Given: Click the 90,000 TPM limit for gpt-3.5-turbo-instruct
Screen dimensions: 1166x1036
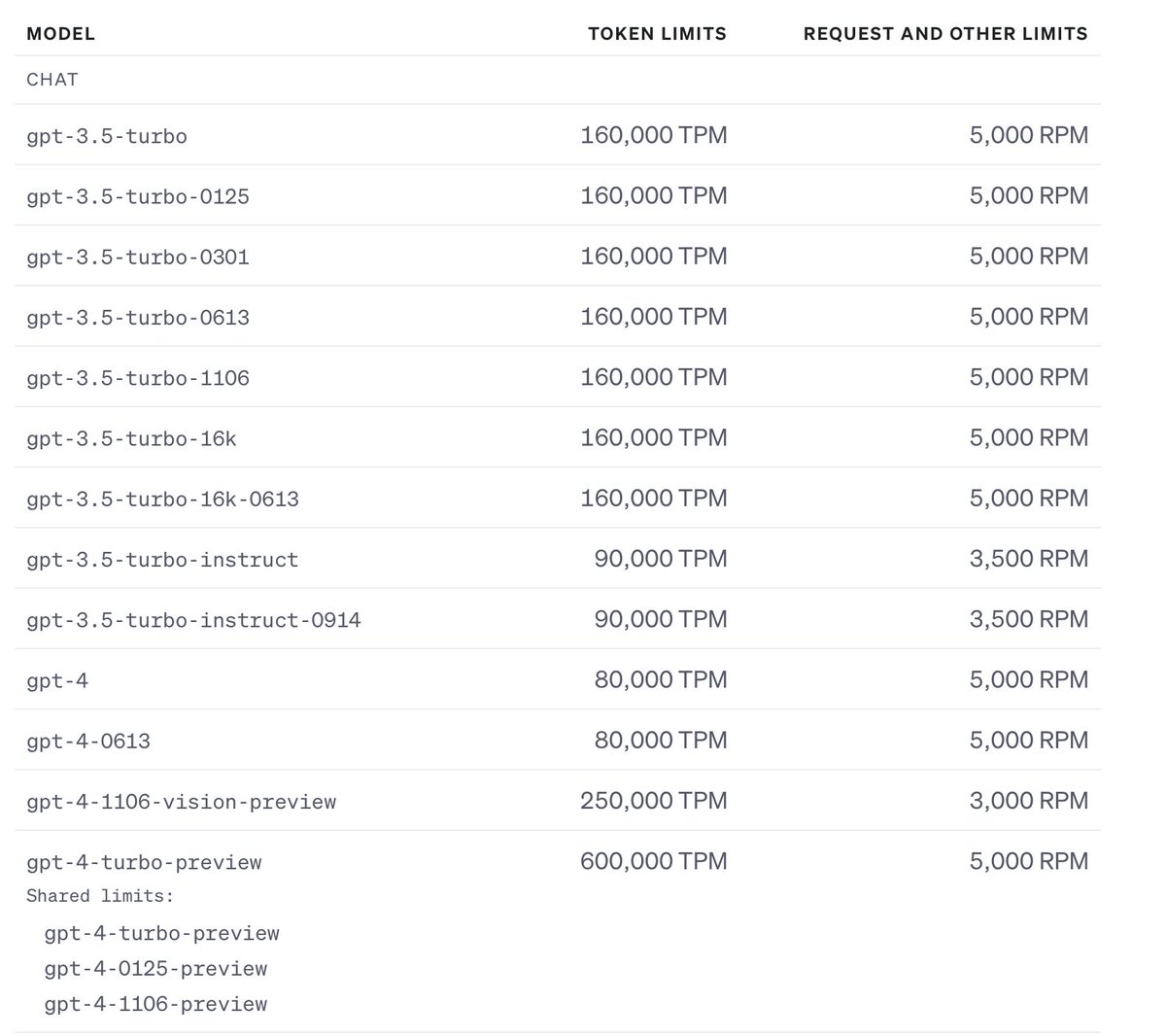Looking at the screenshot, I should 660,559.
